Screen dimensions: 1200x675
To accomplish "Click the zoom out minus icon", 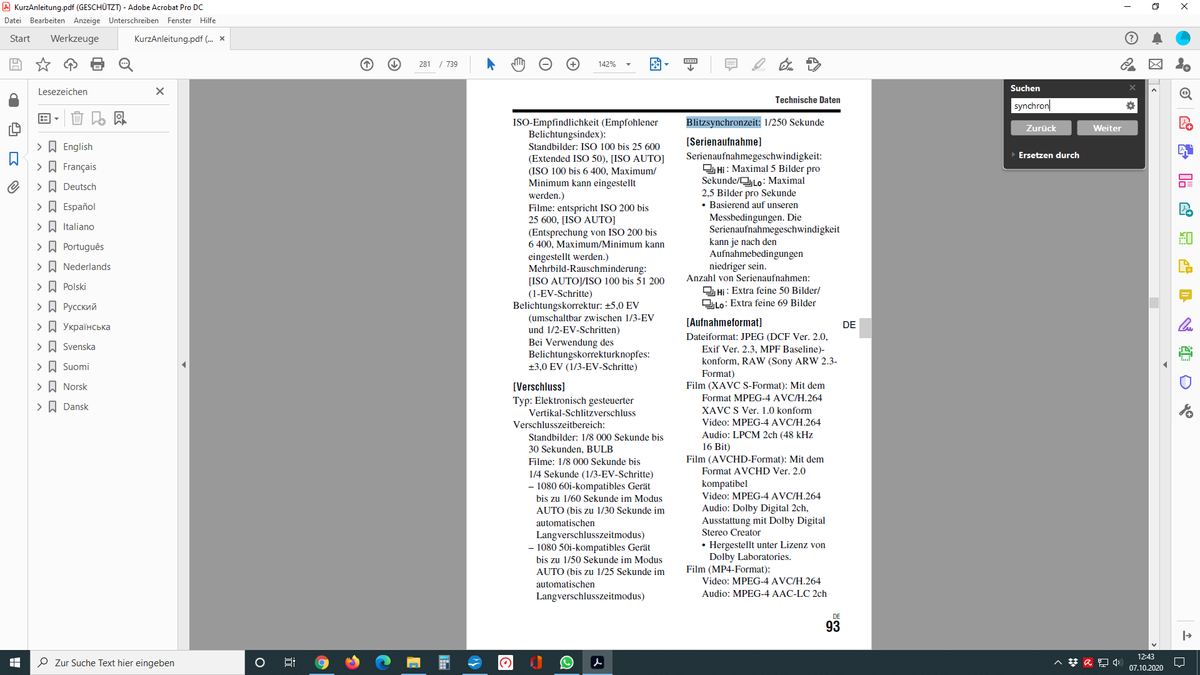I will (x=546, y=64).
